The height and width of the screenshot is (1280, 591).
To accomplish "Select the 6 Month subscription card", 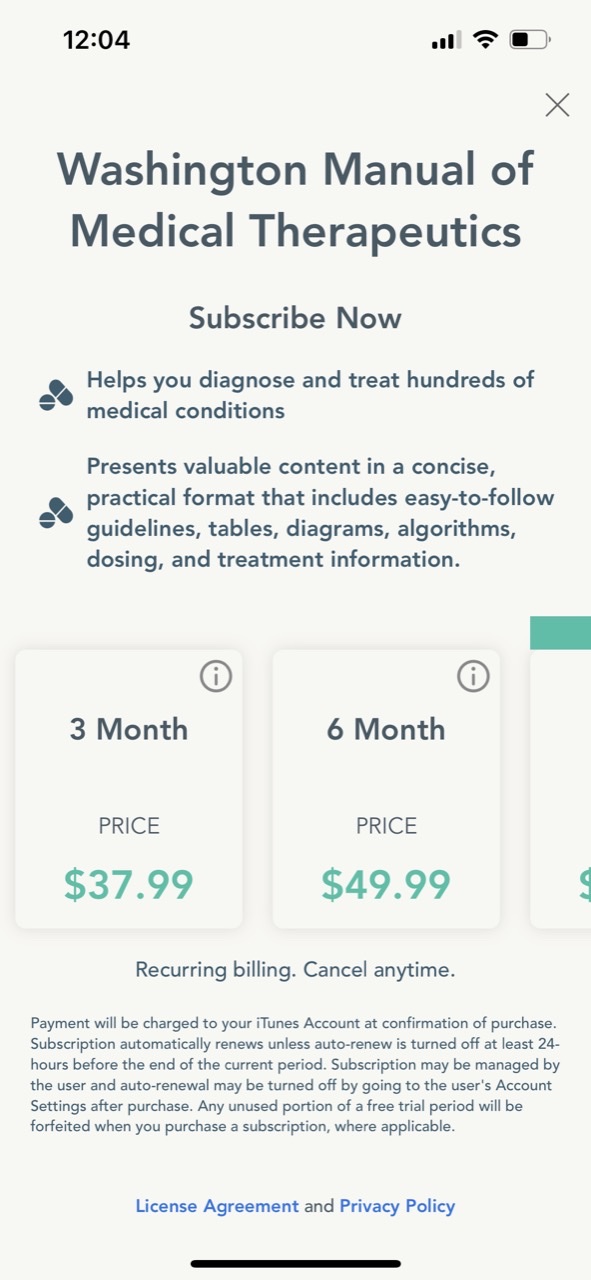I will (386, 788).
